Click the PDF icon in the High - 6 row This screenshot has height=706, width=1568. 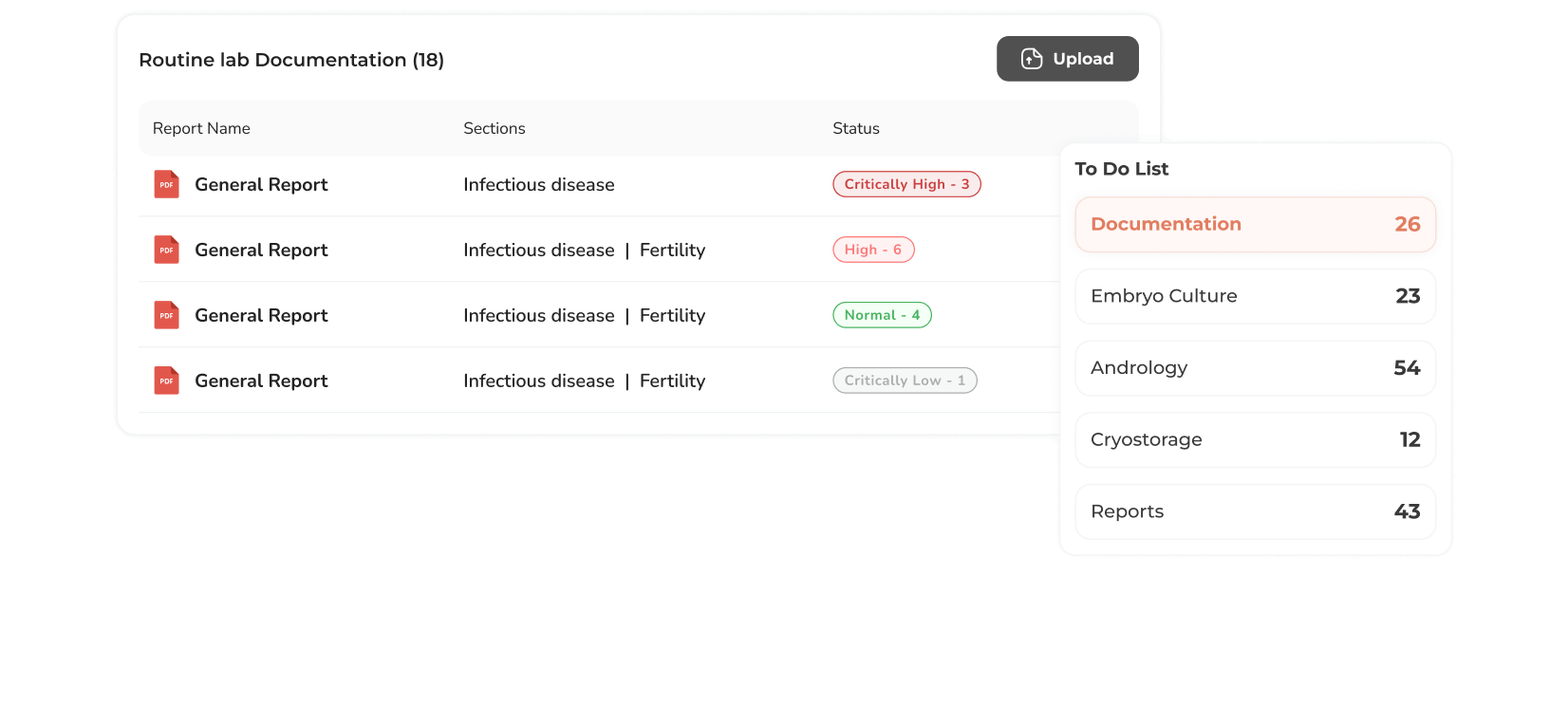pyautogui.click(x=166, y=250)
